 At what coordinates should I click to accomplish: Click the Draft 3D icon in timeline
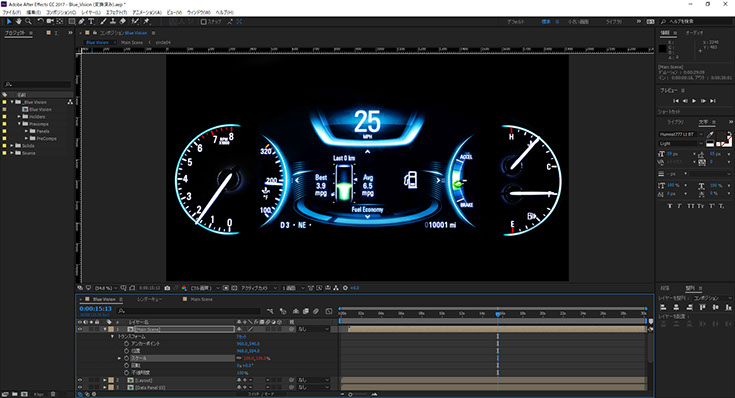coord(283,311)
